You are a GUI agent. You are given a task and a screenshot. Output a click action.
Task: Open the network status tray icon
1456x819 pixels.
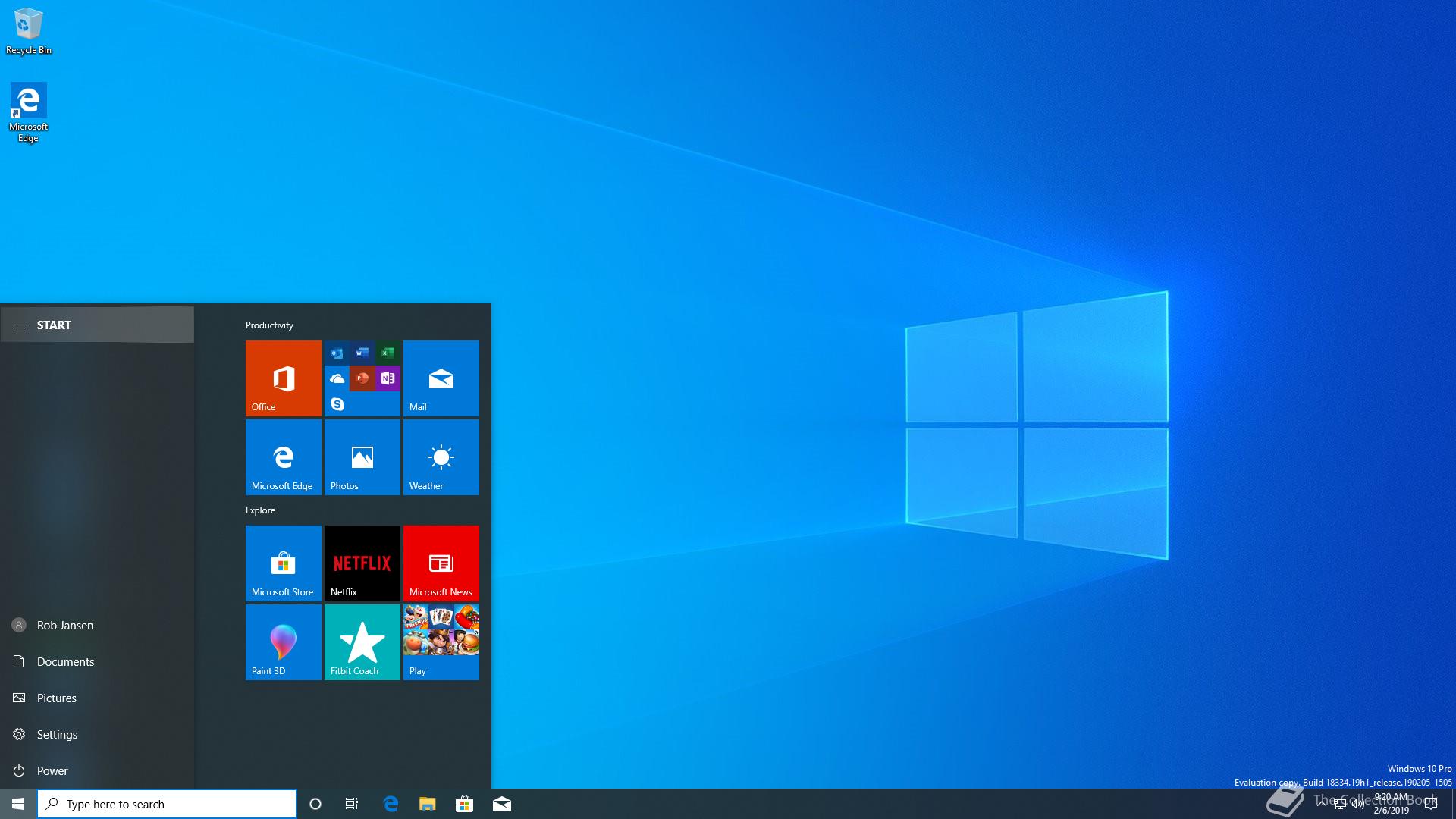[1340, 804]
